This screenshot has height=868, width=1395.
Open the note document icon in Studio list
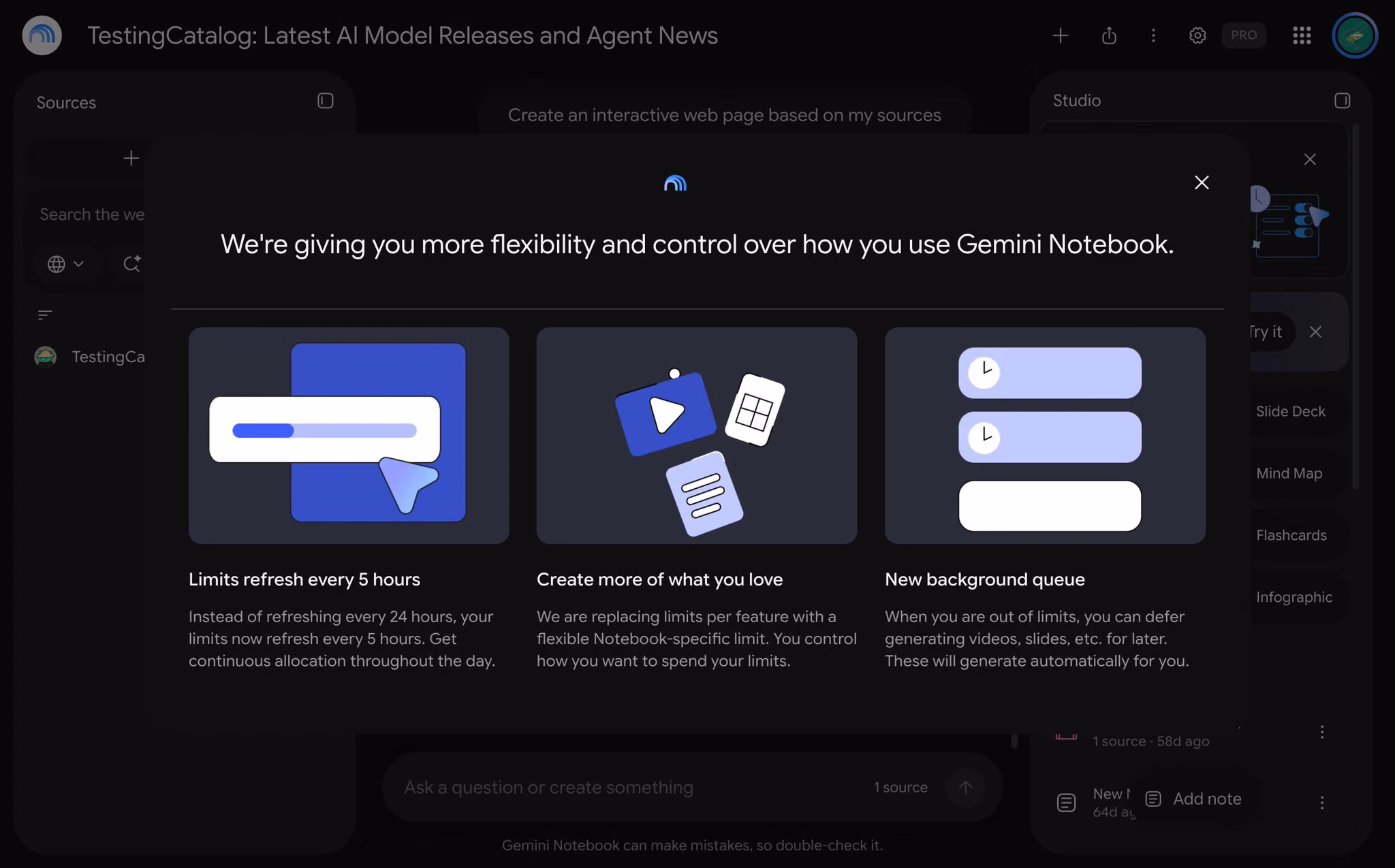pyautogui.click(x=1066, y=803)
